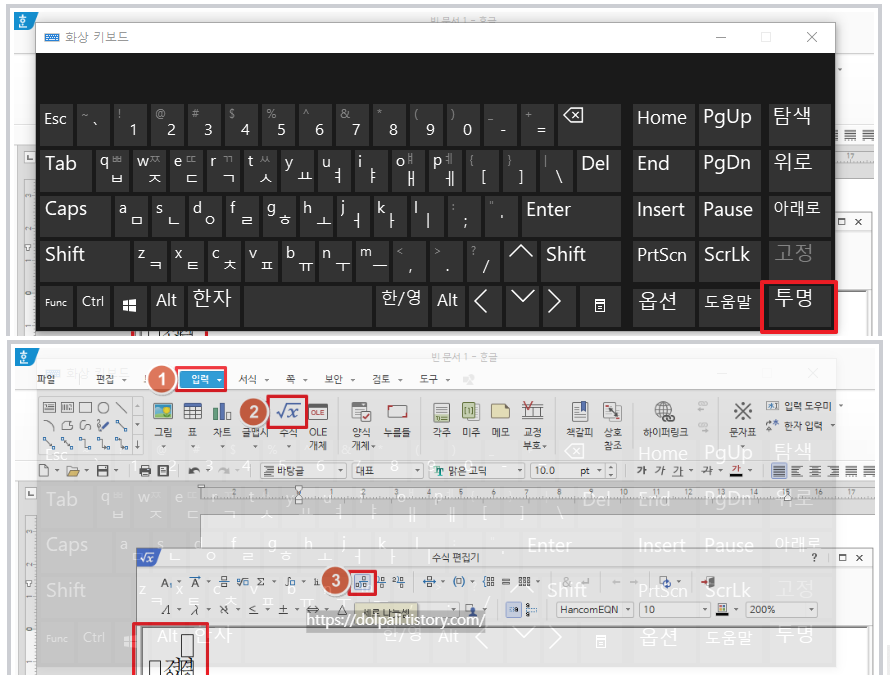Expand the 입력 도우미 dropdown arrow
Viewport: 890px width, 675px height.
(841, 405)
